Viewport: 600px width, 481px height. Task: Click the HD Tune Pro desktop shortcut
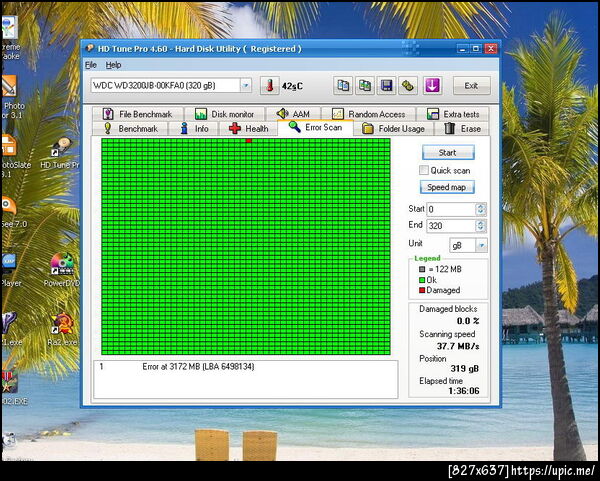pos(60,153)
